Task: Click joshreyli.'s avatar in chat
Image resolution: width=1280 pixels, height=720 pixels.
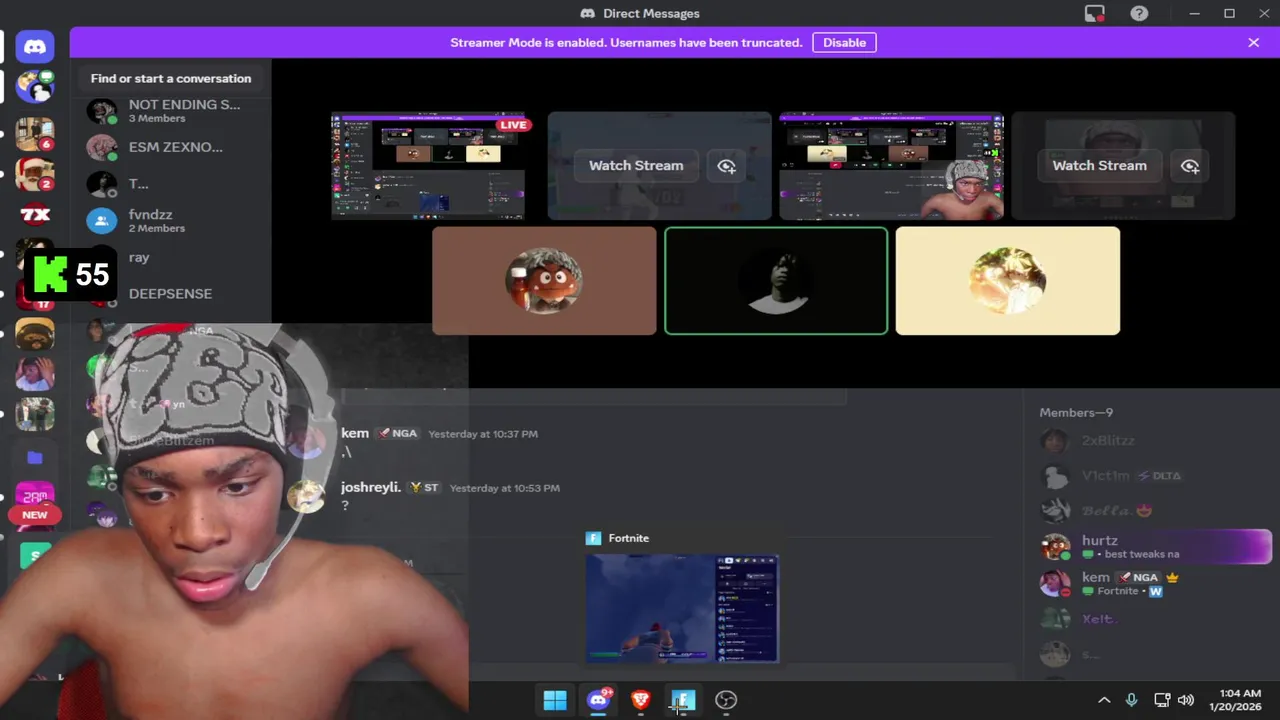Action: tap(306, 496)
